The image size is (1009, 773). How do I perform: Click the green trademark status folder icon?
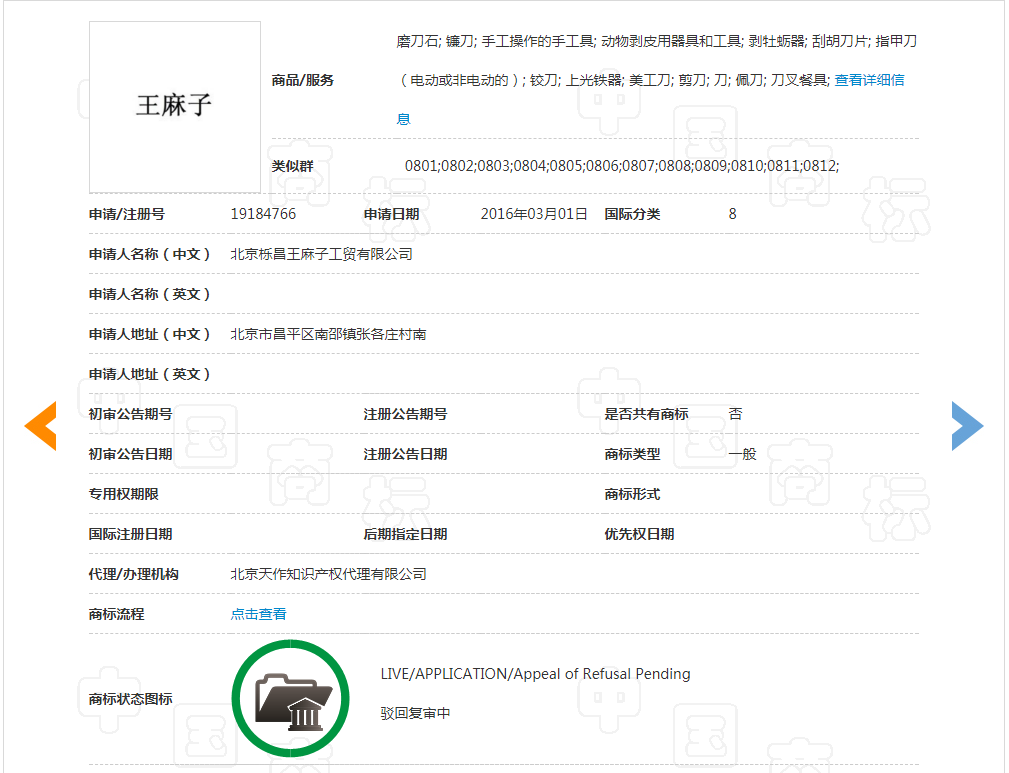coord(291,698)
